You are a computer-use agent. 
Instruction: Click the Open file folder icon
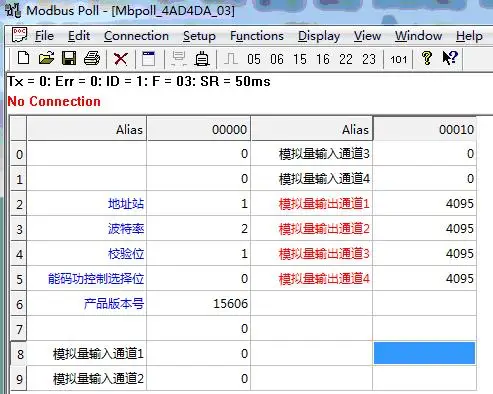tap(46, 58)
